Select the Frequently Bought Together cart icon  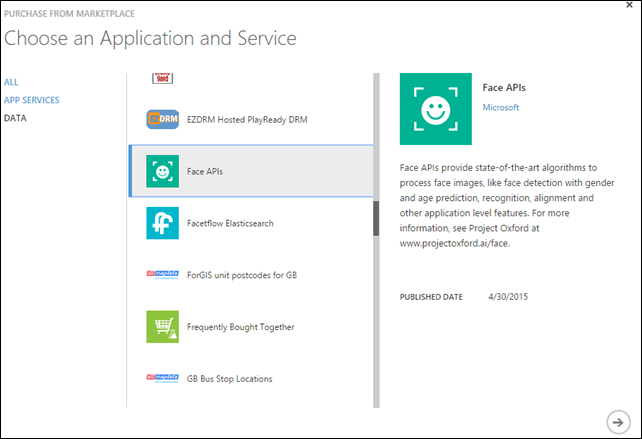[x=162, y=327]
